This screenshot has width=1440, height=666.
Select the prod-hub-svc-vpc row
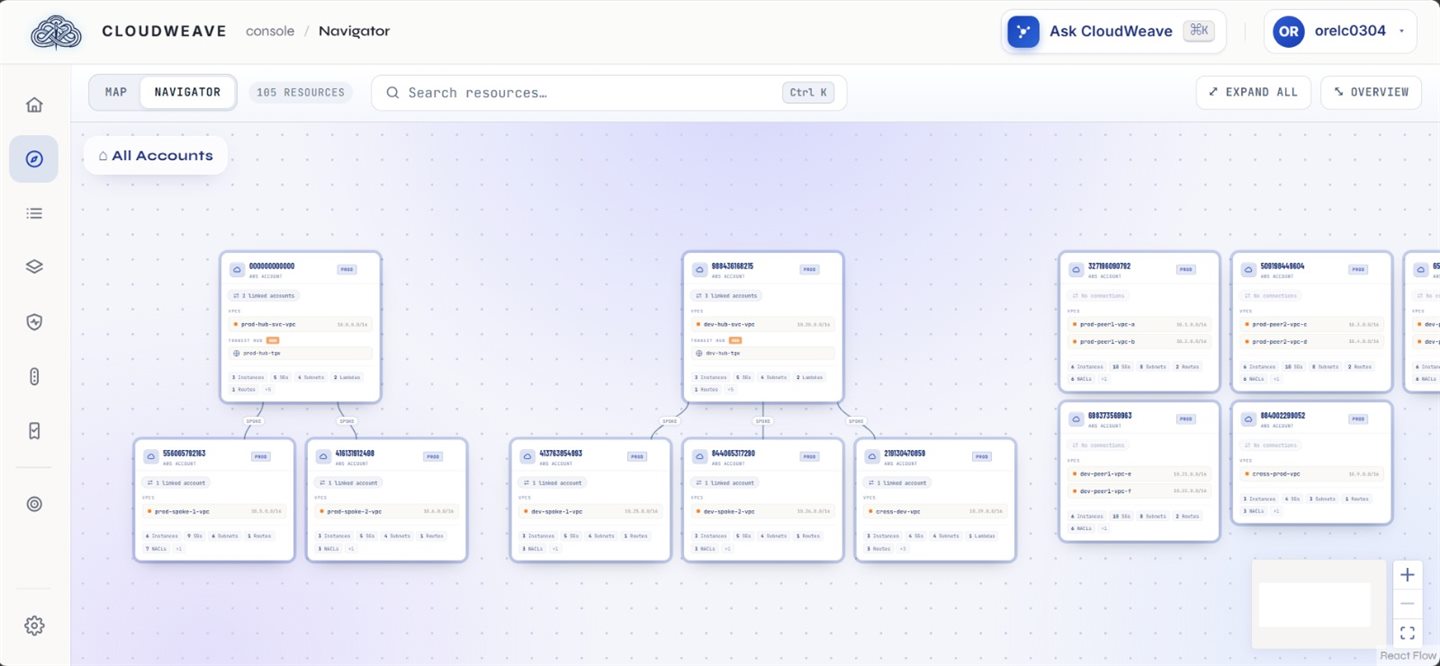click(301, 324)
